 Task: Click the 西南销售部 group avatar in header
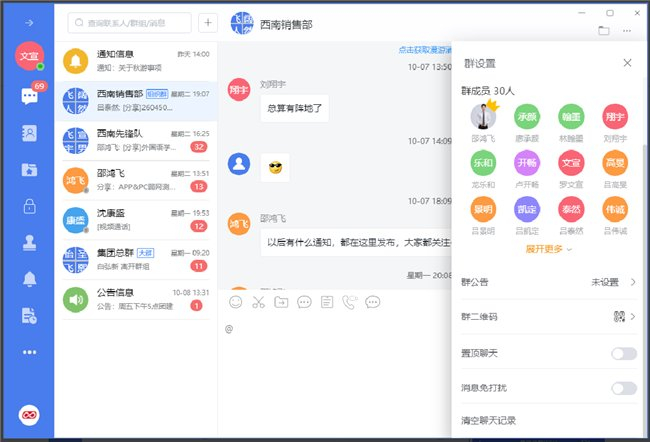point(242,23)
